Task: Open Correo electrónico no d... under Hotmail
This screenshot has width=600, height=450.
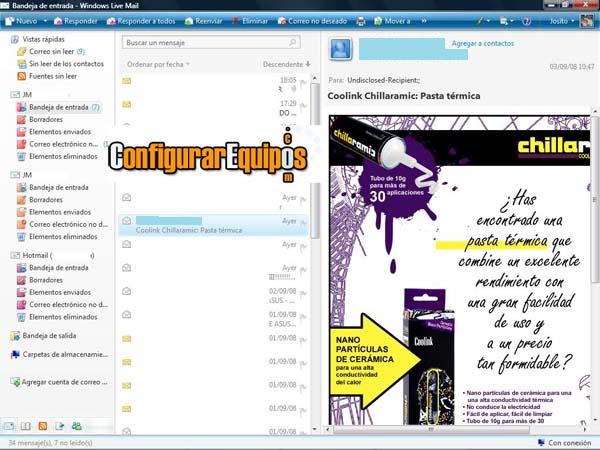Action: 63,305
